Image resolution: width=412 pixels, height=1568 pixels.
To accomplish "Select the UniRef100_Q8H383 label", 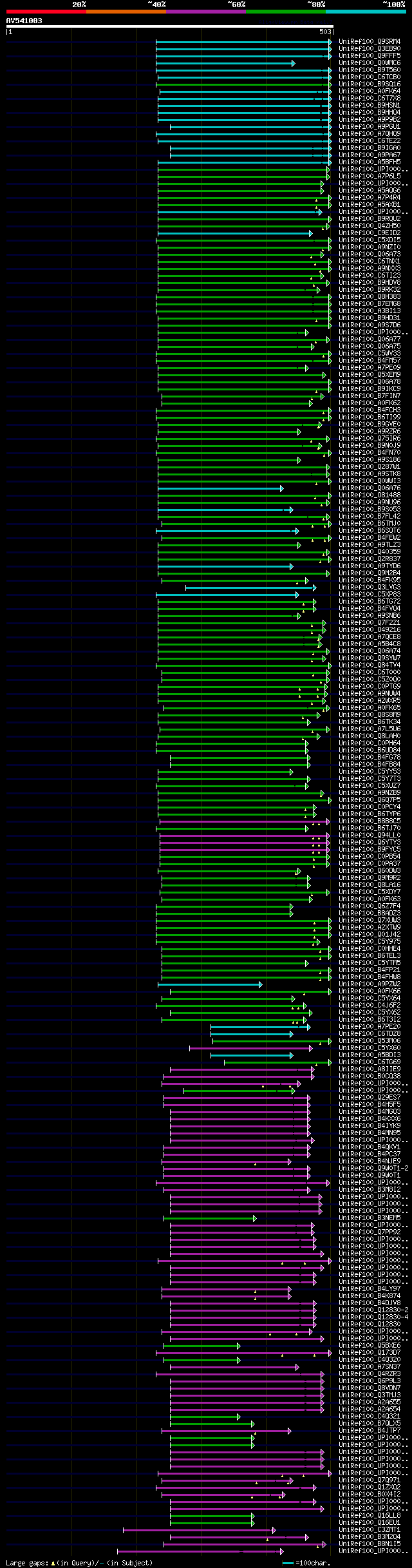I will point(370,297).
